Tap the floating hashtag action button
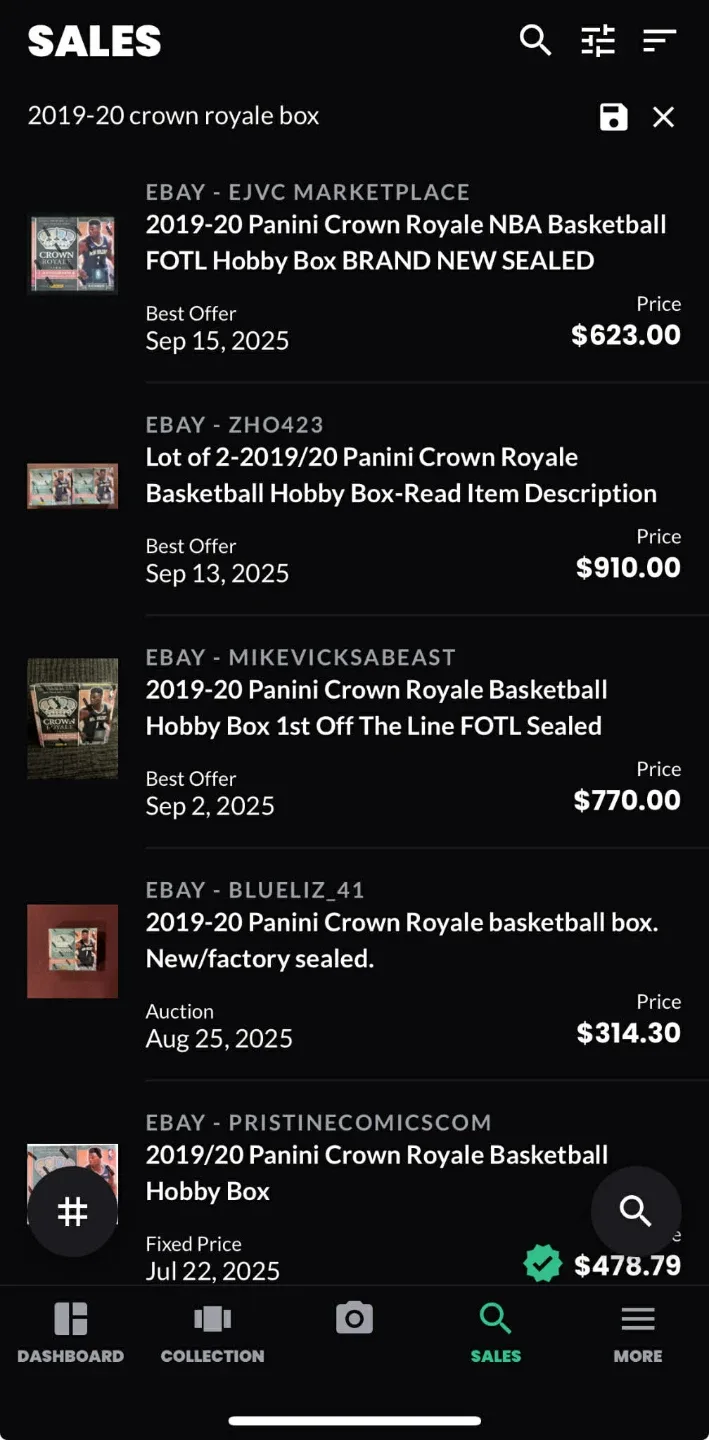The width and height of the screenshot is (709, 1440). point(72,1211)
